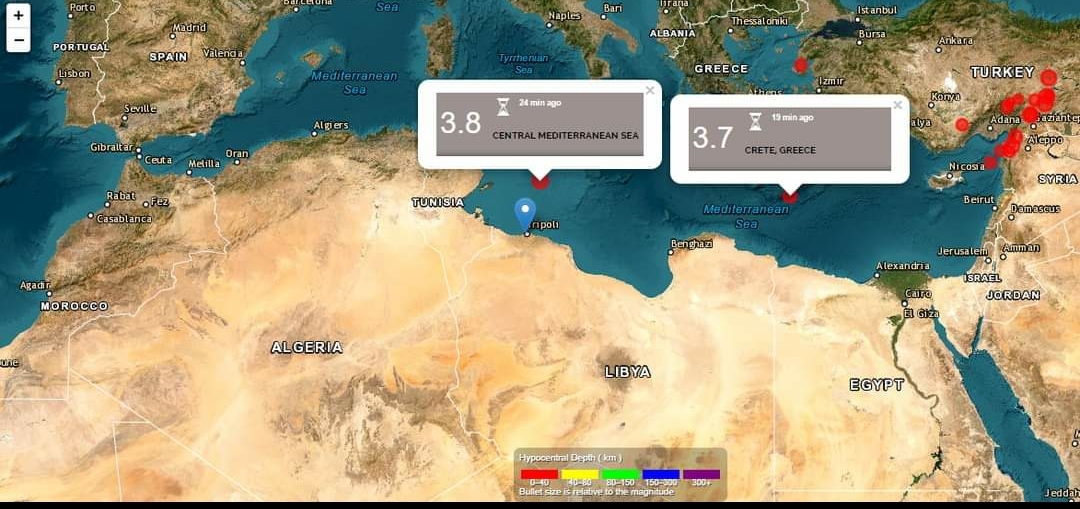Click the CRETE, GREECE location text
Viewport: 1080px width, 509px height.
pyautogui.click(x=780, y=150)
